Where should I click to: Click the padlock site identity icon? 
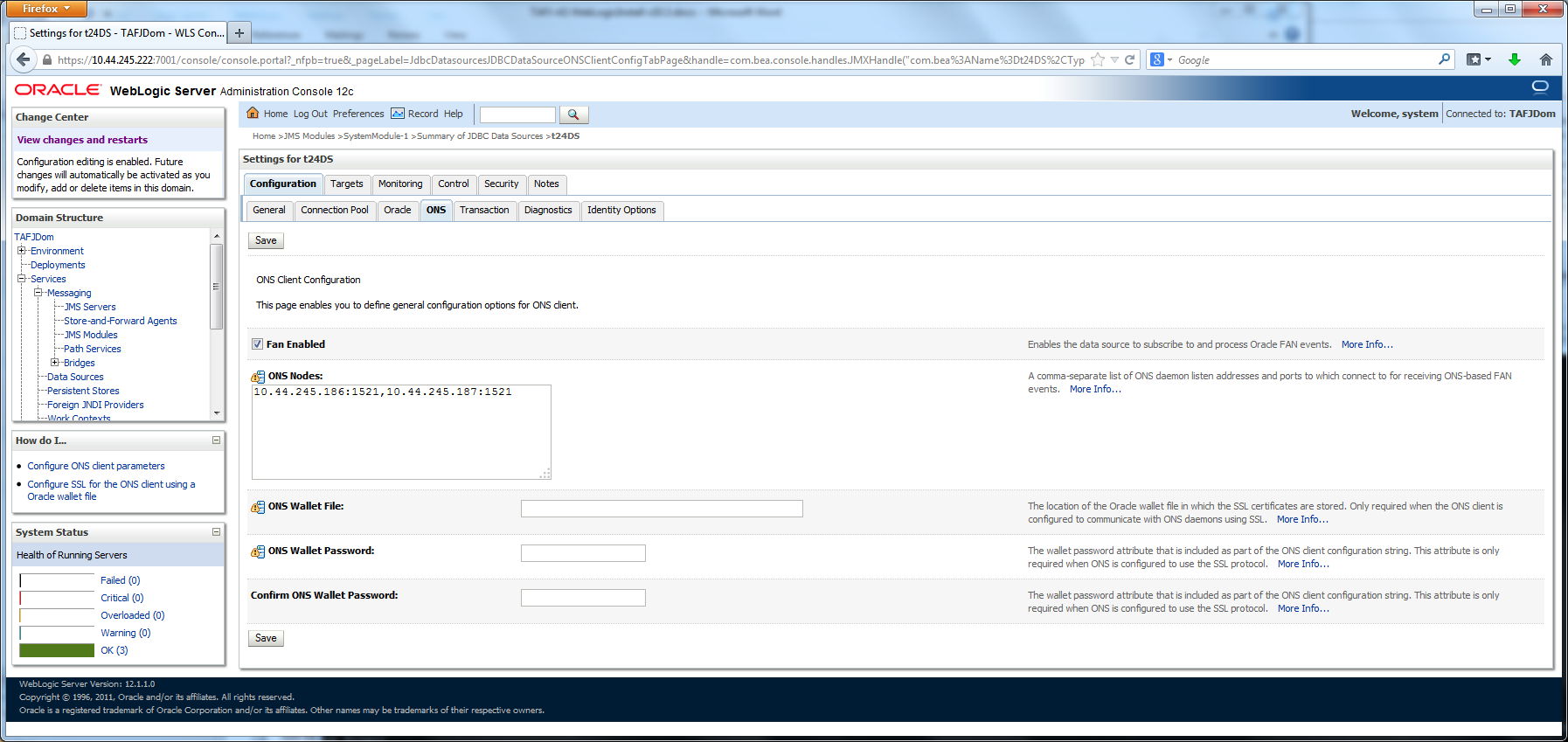(47, 60)
